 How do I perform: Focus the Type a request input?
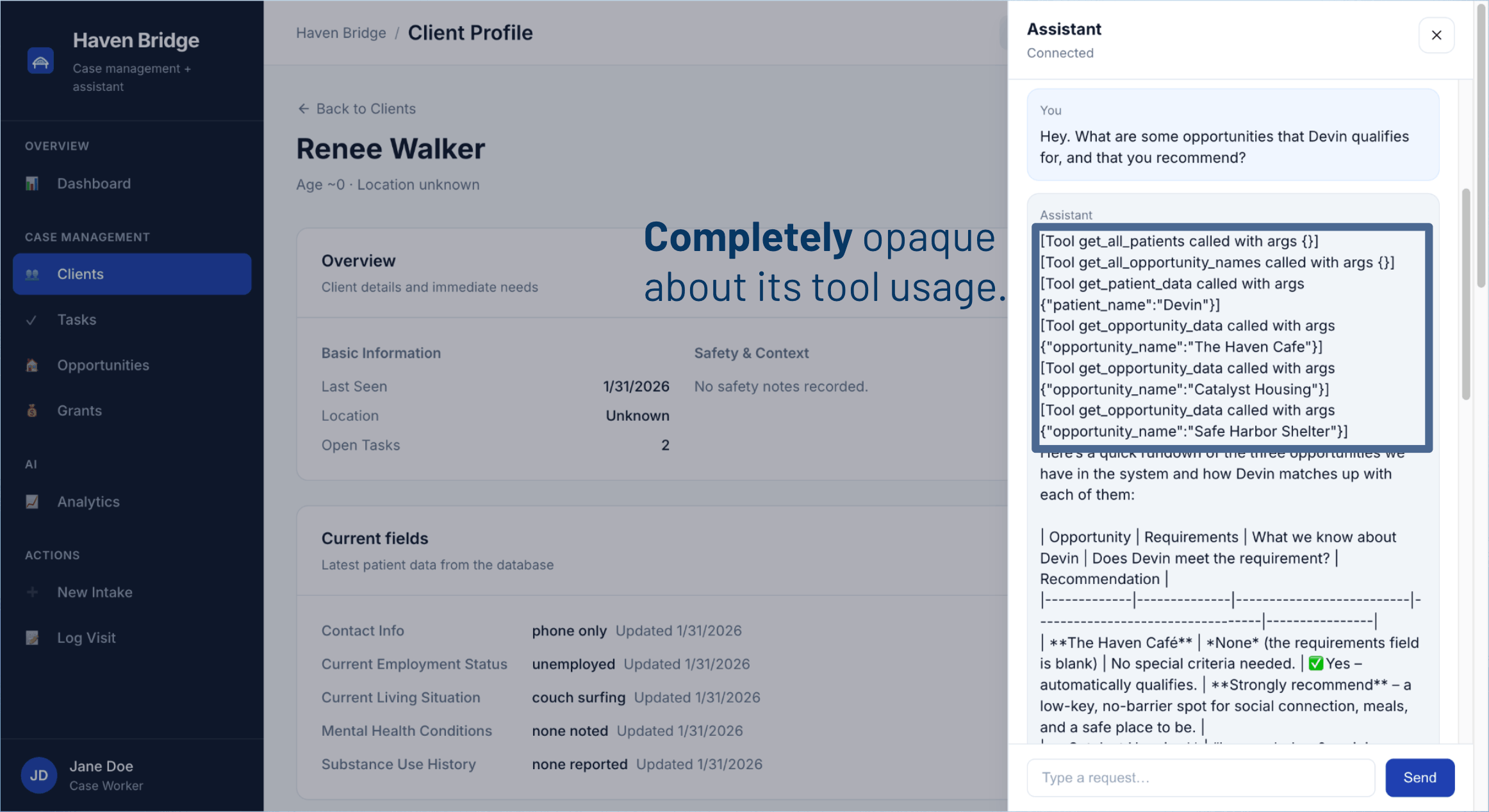click(x=1200, y=777)
